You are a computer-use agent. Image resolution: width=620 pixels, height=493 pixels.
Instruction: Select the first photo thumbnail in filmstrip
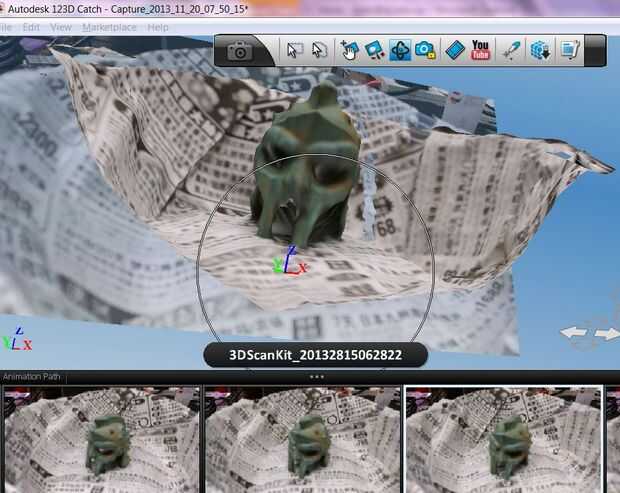[x=101, y=440]
